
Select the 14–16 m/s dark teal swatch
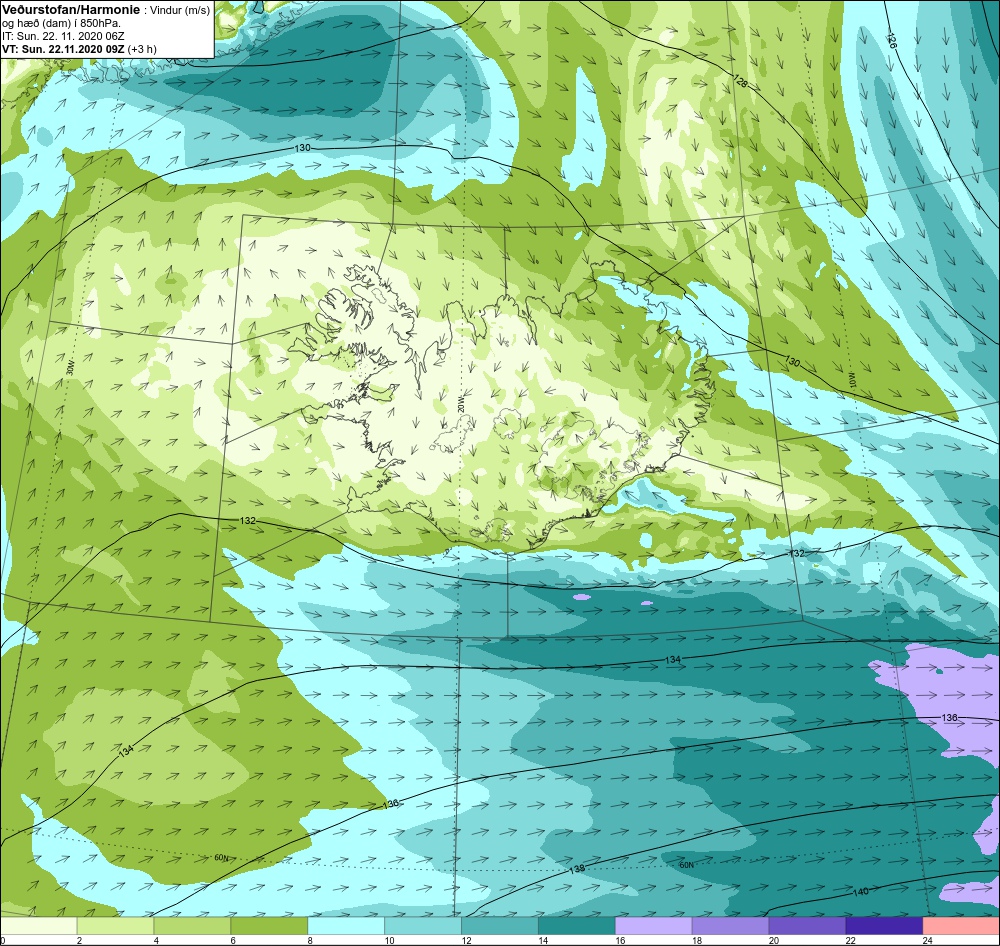click(577, 925)
